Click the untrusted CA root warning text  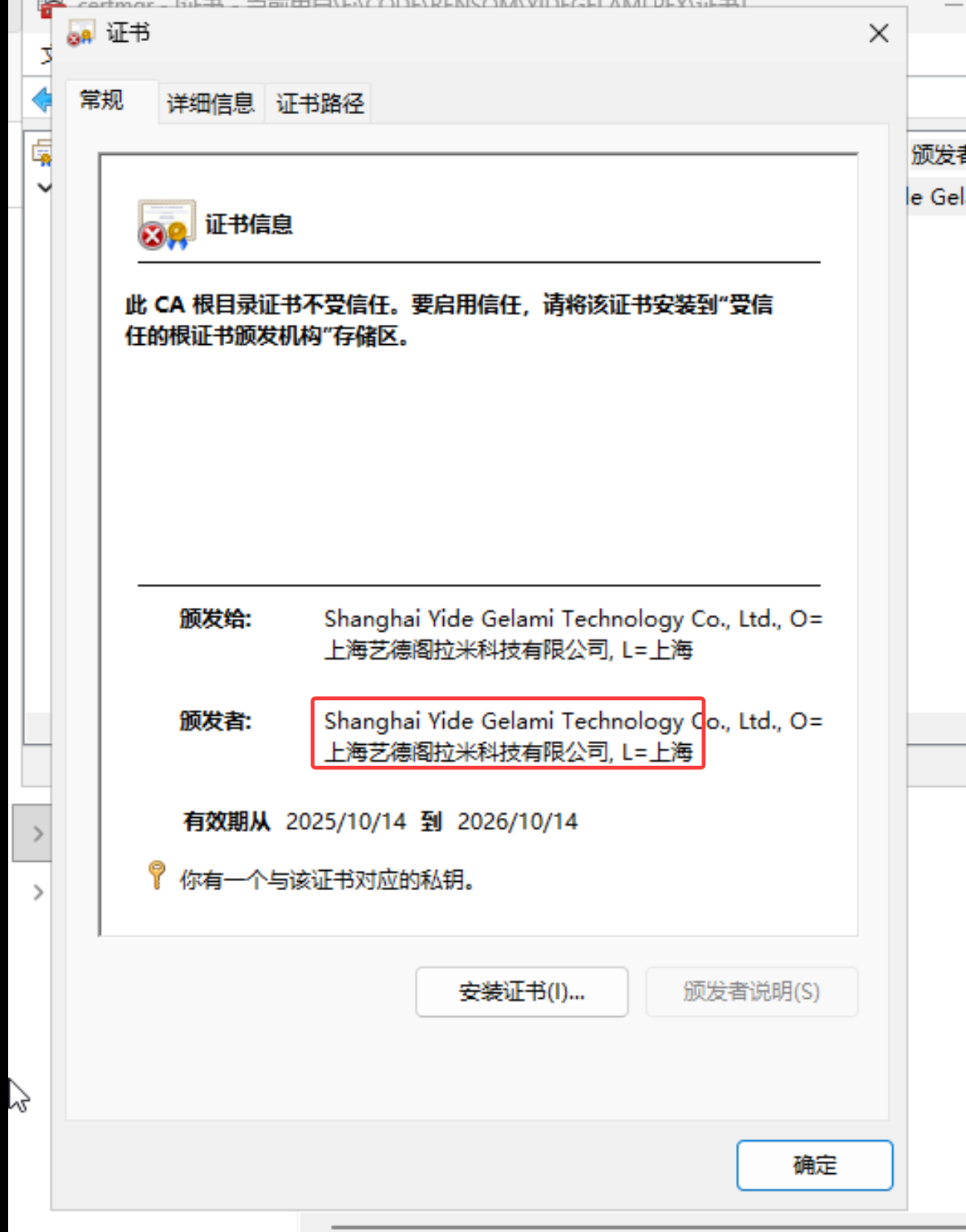pos(449,320)
